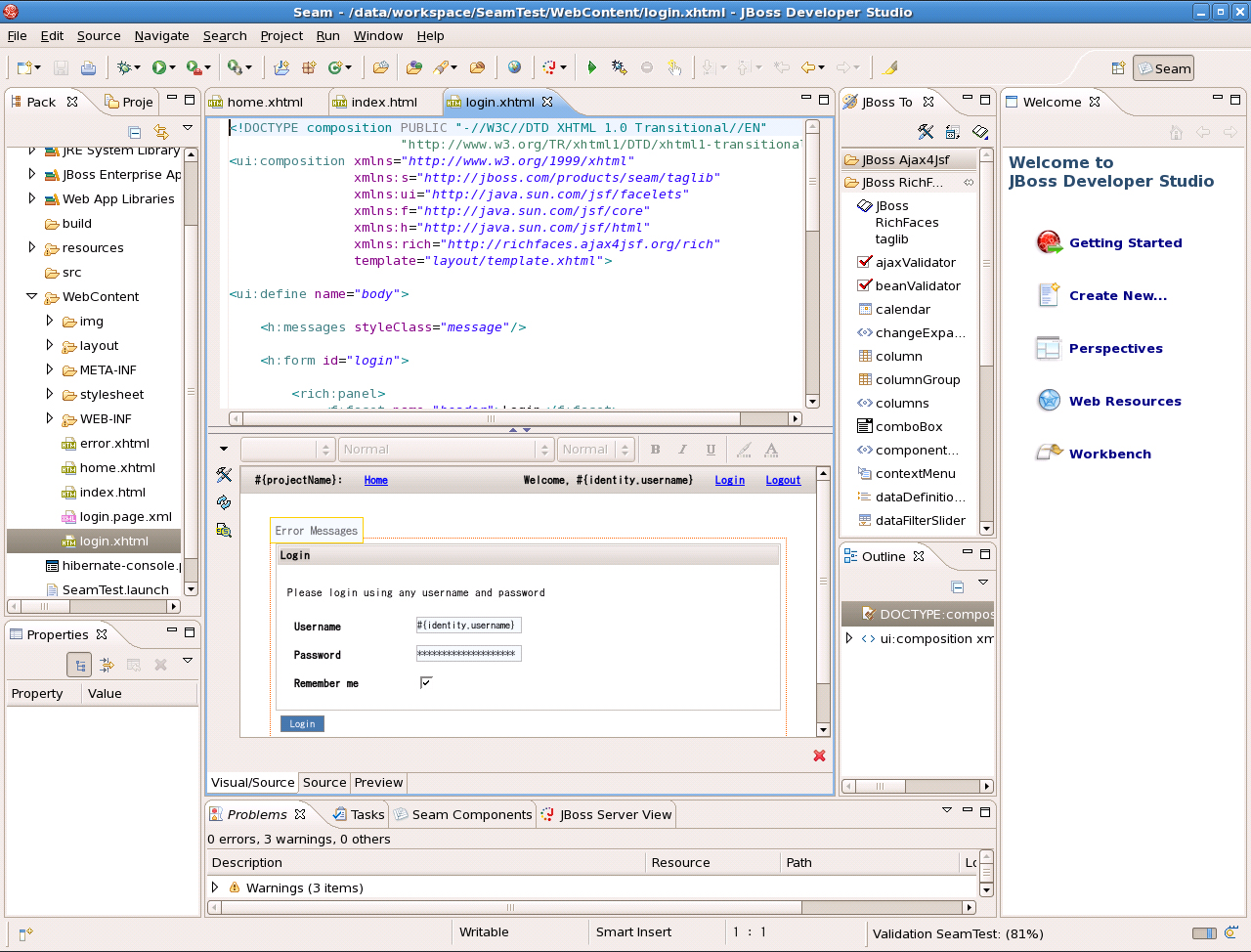The width and height of the screenshot is (1251, 952).
Task: Toggle Italic formatting in visual editor
Action: click(682, 450)
